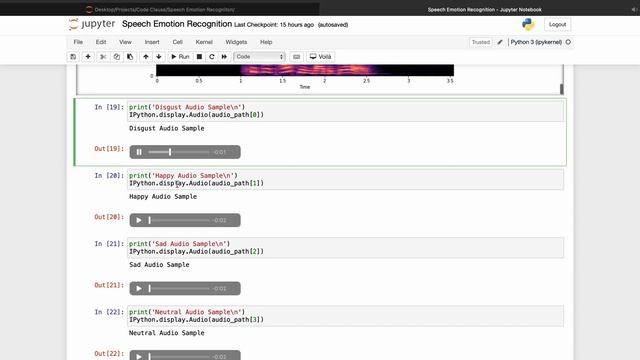Image resolution: width=640 pixels, height=360 pixels.
Task: Open the Cell menu
Action: [178, 42]
